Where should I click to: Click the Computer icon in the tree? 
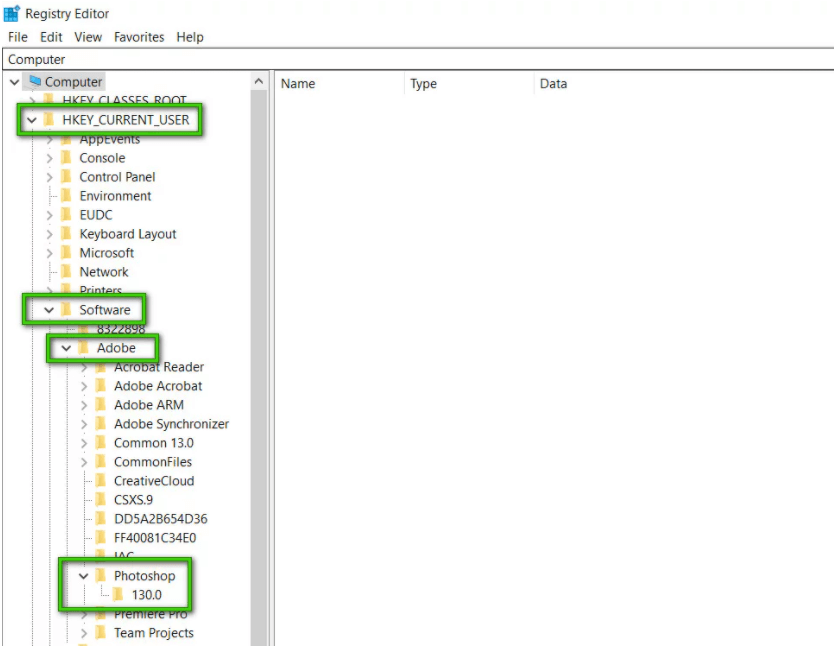tap(35, 81)
